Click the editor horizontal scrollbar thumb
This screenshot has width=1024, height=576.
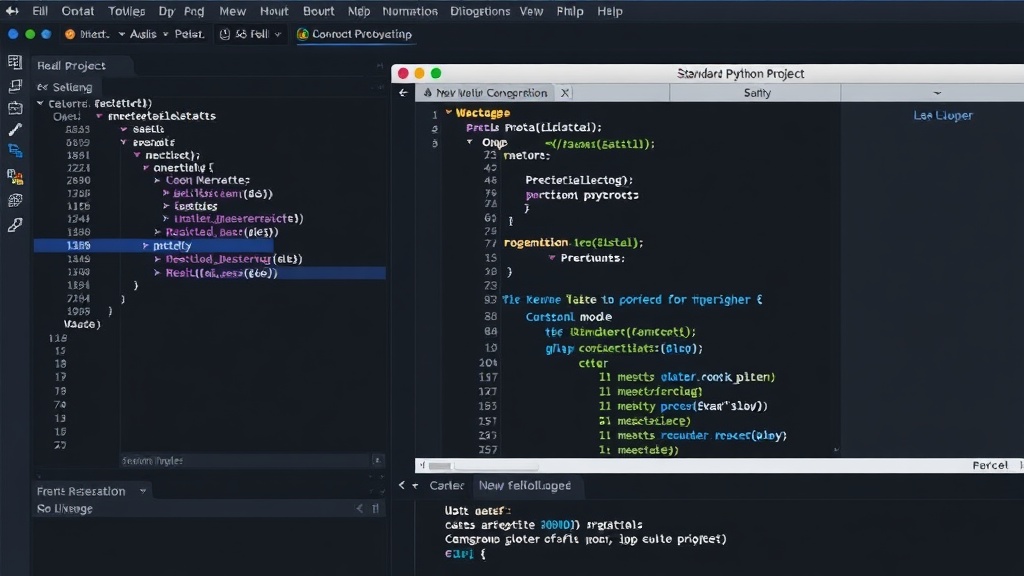click(440, 466)
